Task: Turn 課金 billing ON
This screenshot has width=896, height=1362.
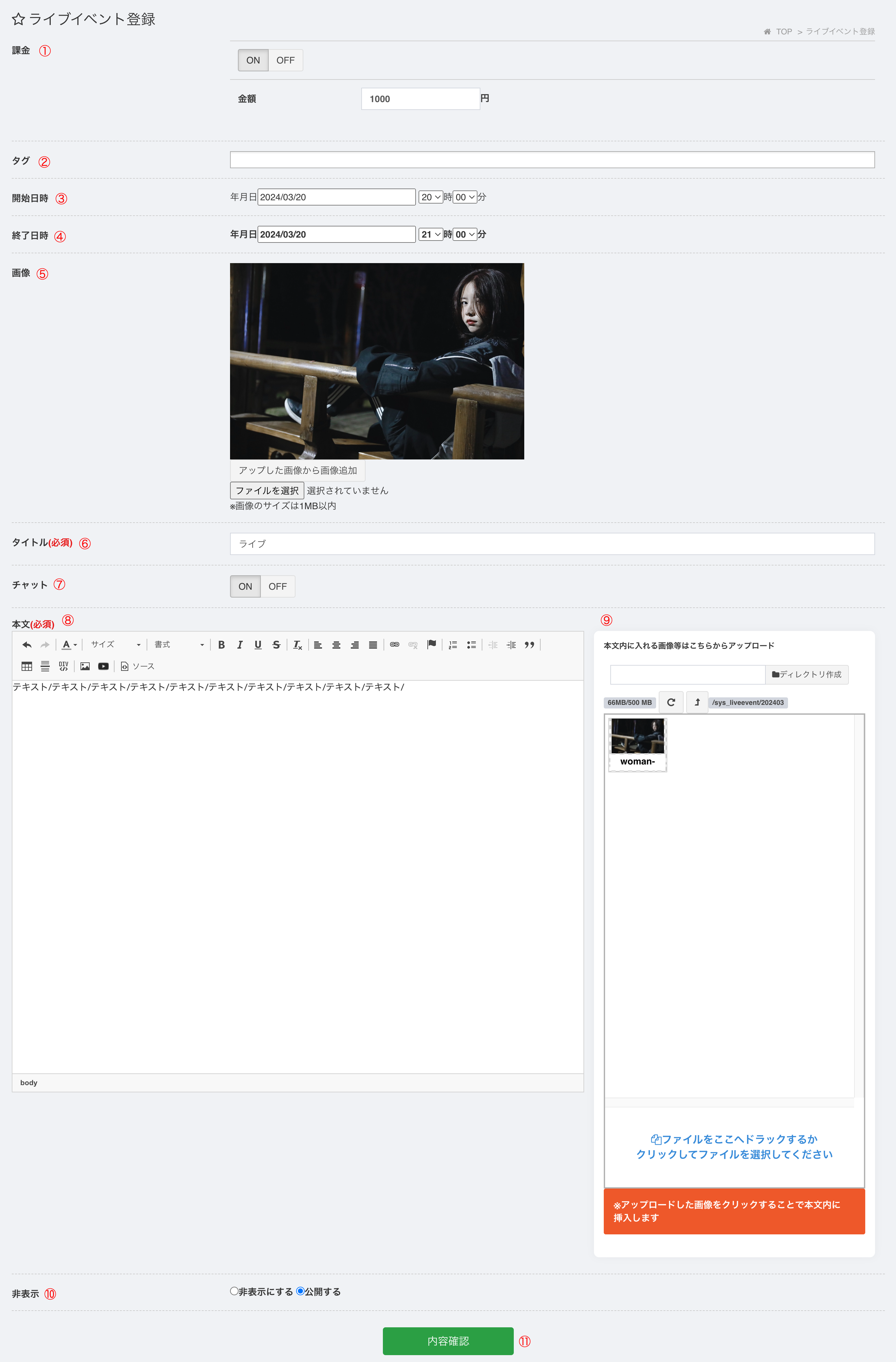Action: point(253,60)
